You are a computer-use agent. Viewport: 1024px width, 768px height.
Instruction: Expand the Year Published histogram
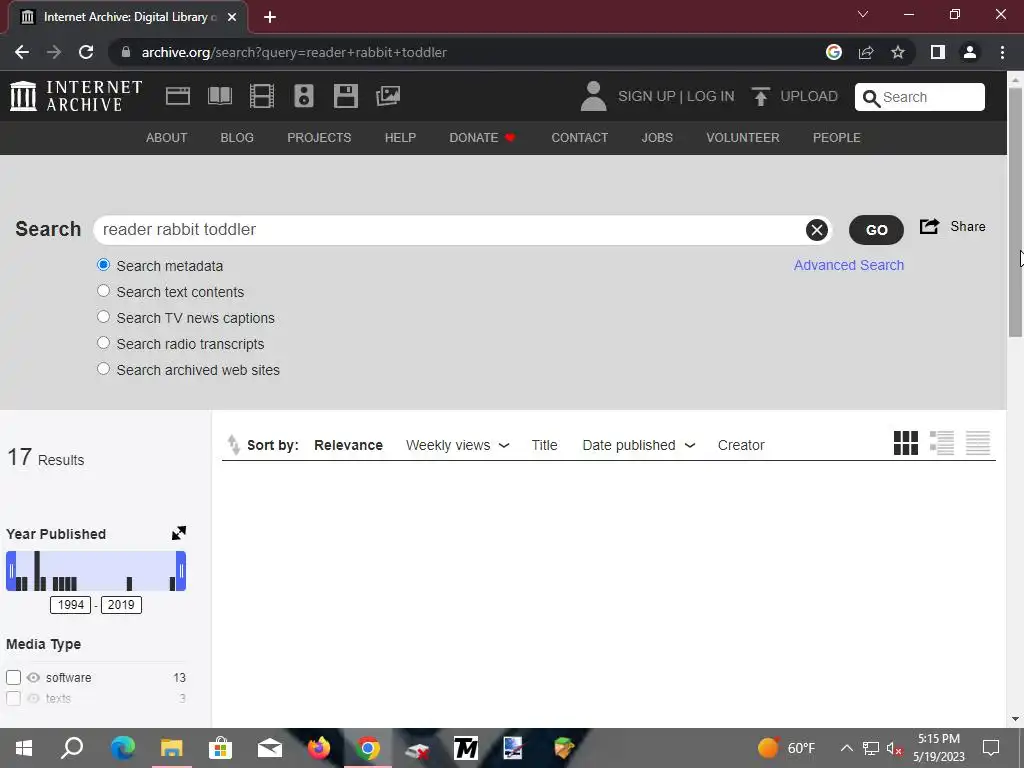178,533
